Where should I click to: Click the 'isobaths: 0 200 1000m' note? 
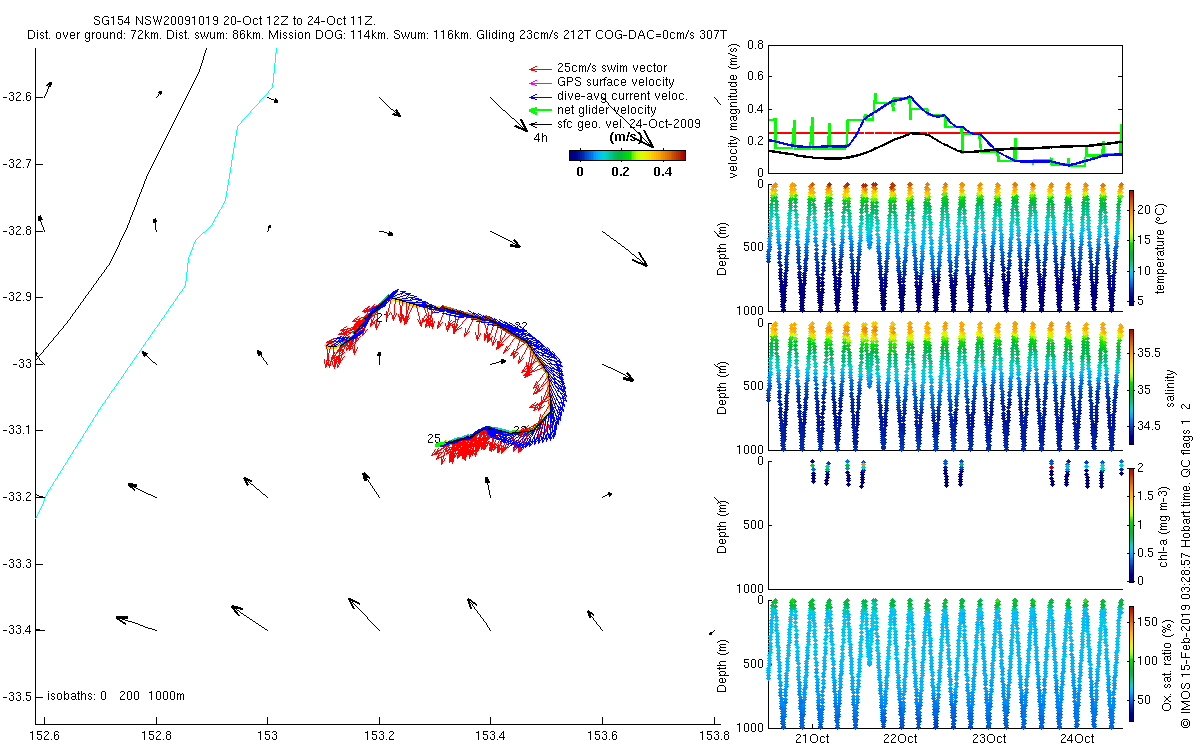tap(116, 696)
